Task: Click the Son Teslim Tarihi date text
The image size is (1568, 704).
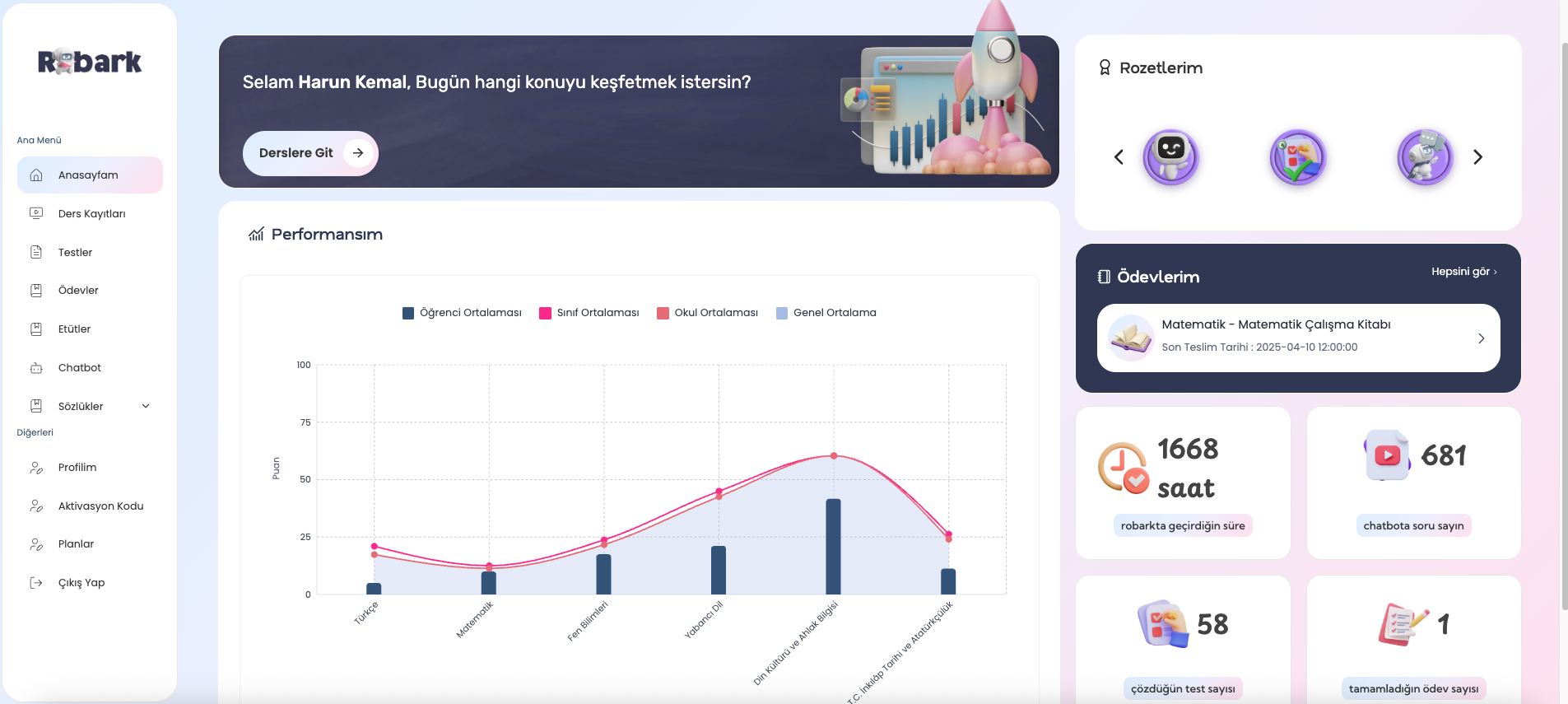Action: (1259, 347)
